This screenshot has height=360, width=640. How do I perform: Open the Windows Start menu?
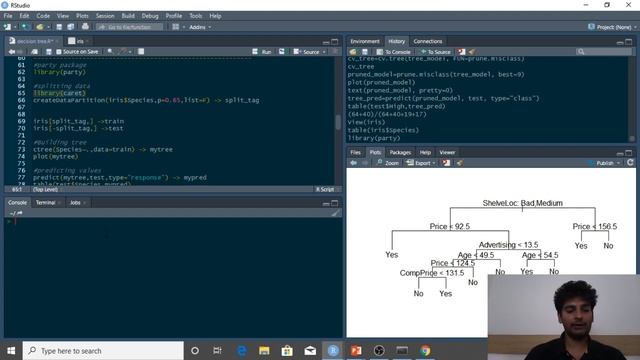tap(11, 351)
